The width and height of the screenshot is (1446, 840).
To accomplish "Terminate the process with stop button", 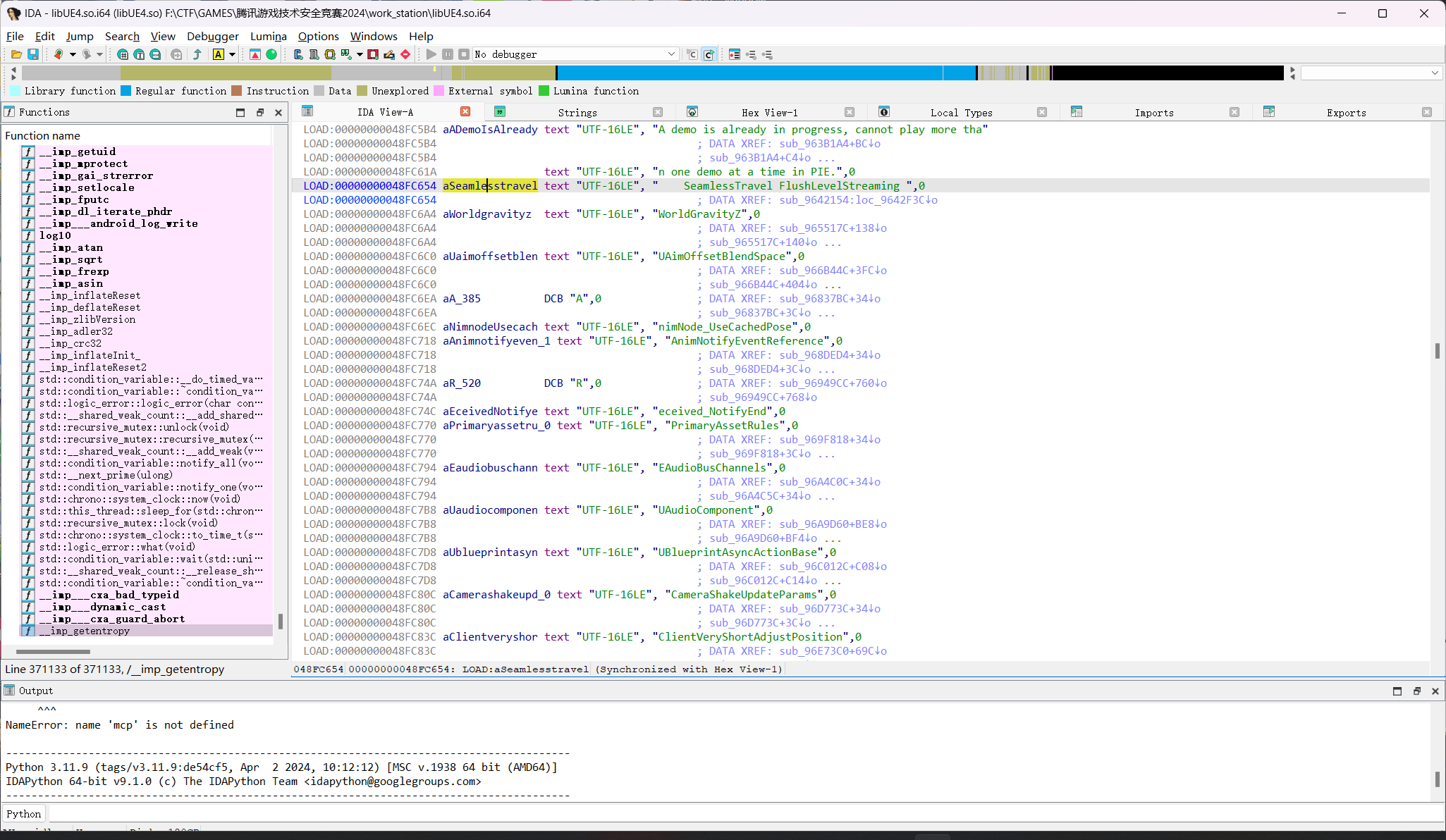I will [x=464, y=54].
